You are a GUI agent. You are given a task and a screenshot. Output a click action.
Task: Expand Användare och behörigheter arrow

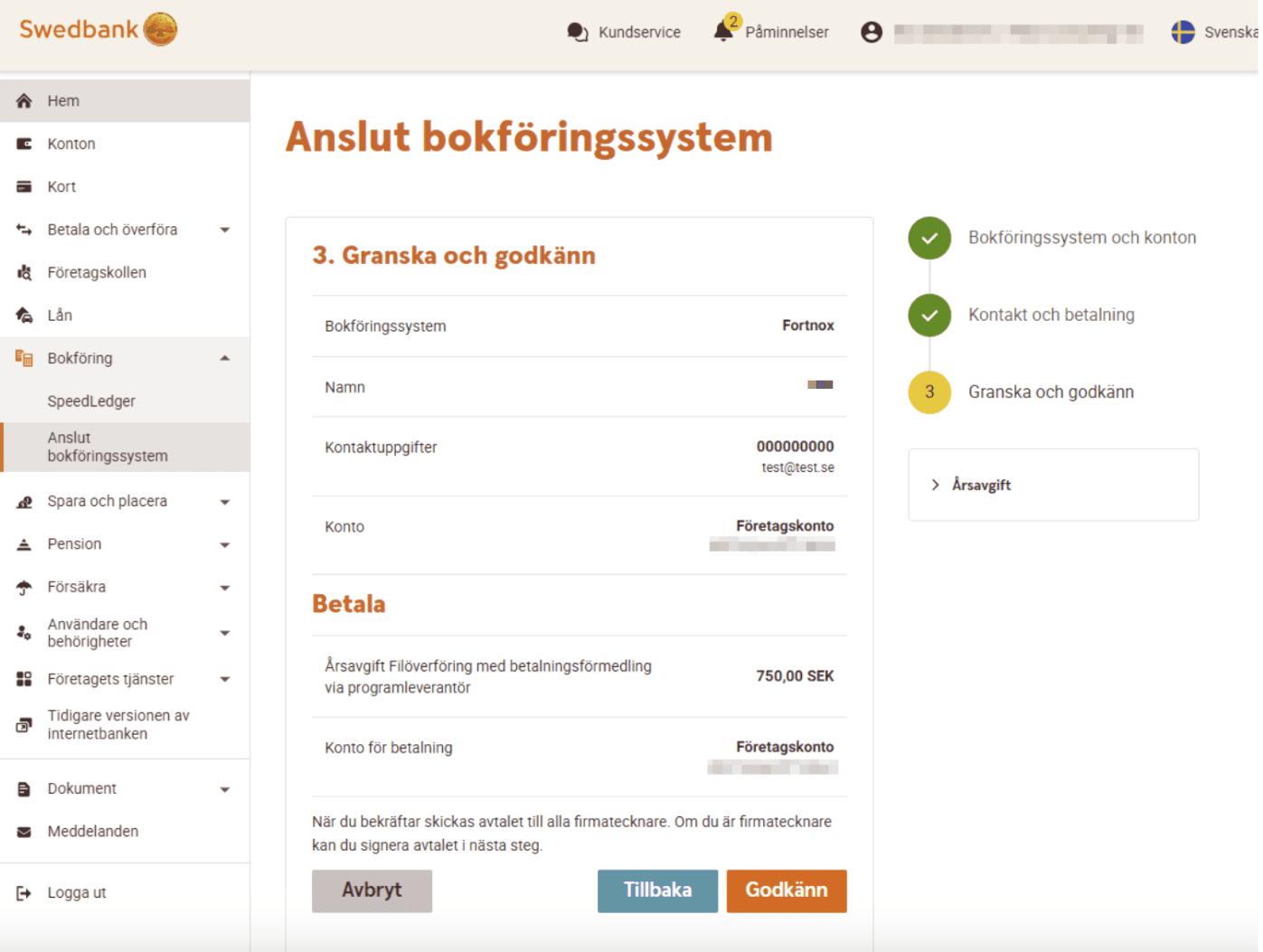pos(225,633)
